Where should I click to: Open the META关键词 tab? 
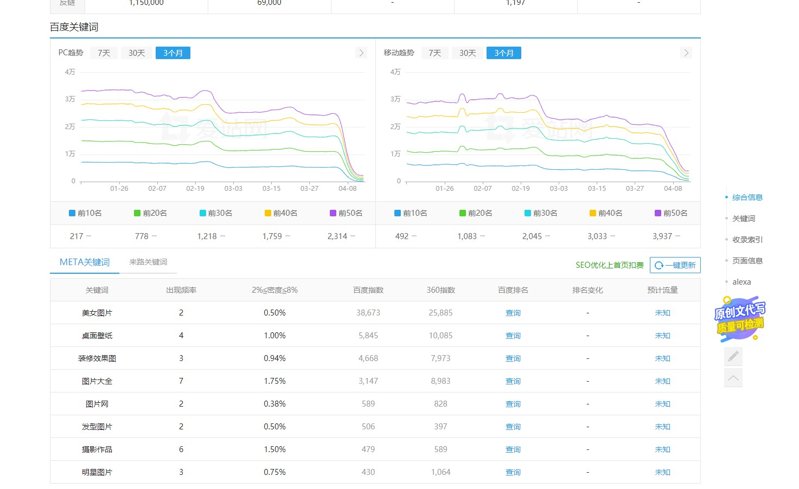pos(83,262)
